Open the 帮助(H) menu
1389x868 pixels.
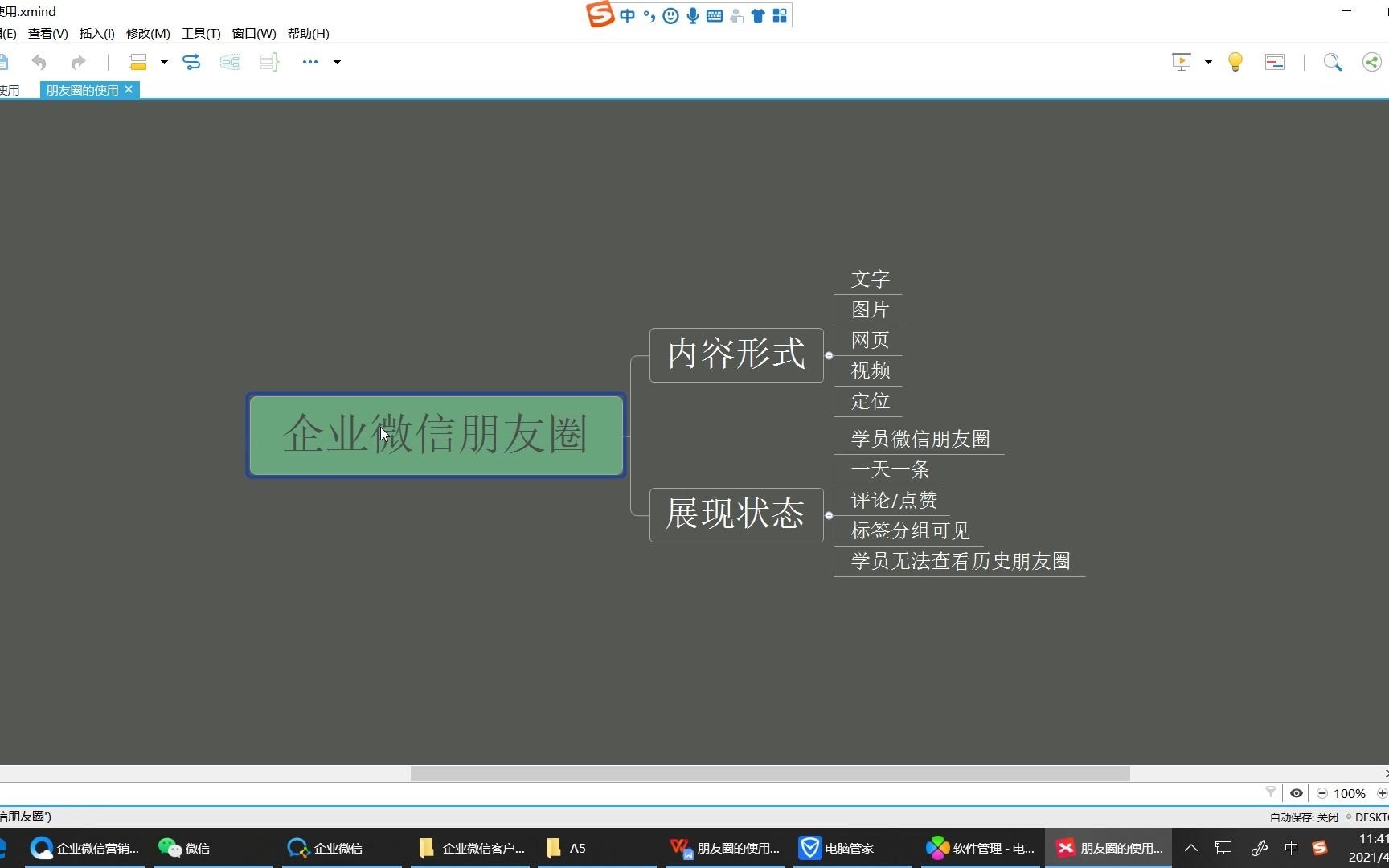(x=309, y=33)
